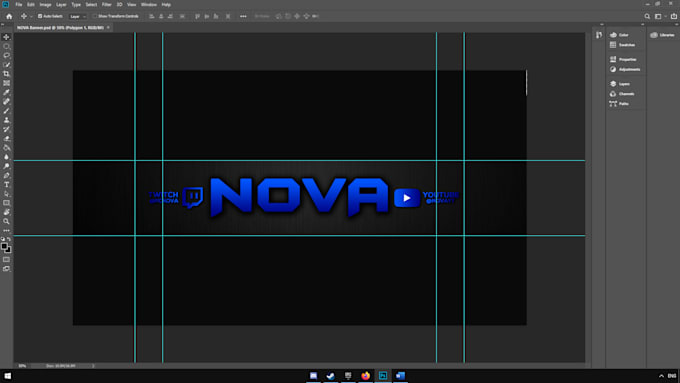Select the Paint Bucket tool
The image size is (680, 383).
pos(6,148)
